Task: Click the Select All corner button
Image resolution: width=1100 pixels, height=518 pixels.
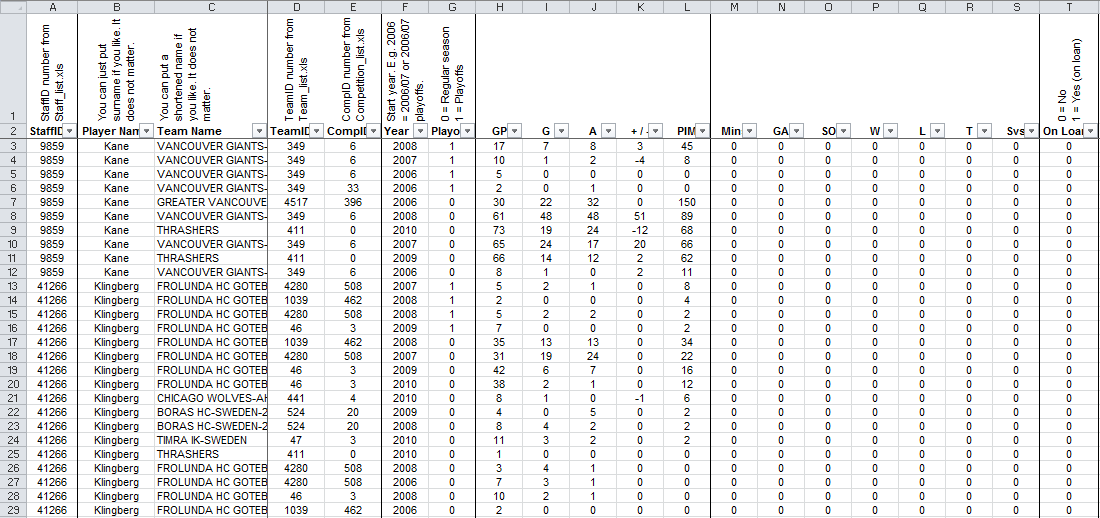Action: pos(13,6)
